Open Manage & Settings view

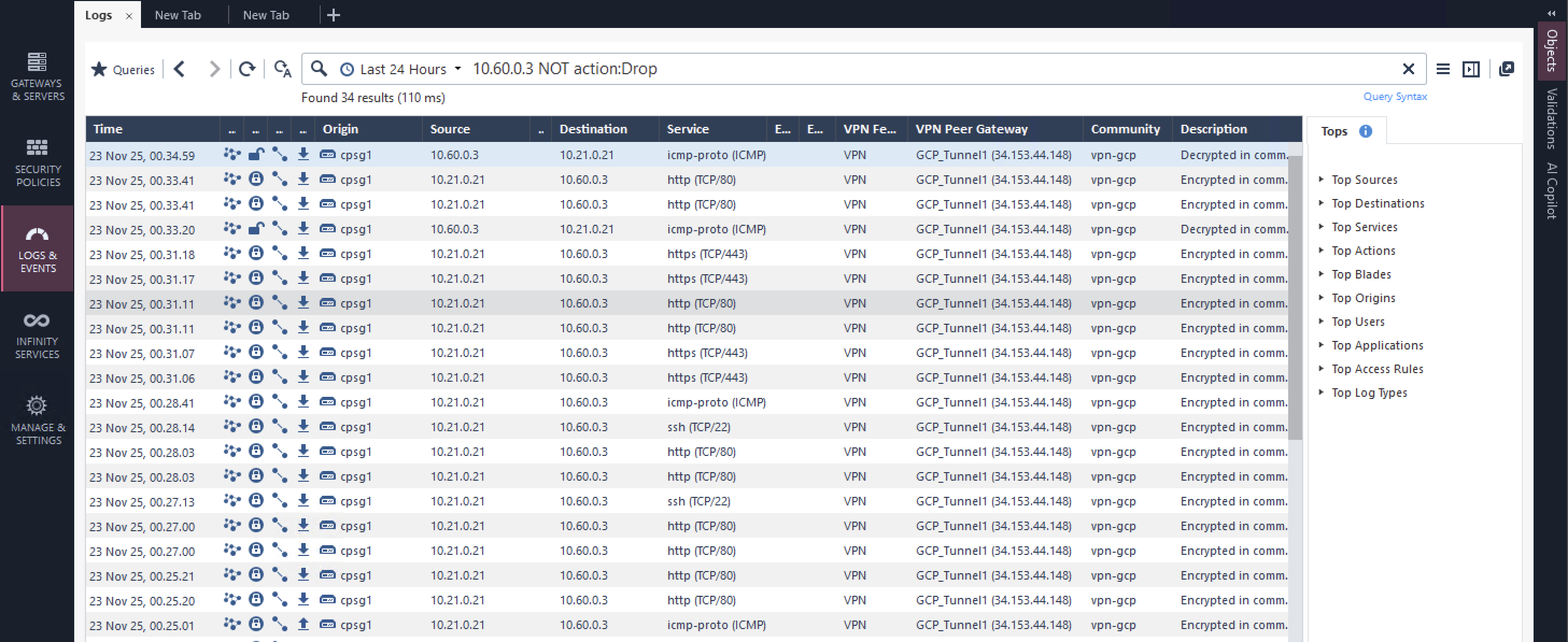coord(37,420)
